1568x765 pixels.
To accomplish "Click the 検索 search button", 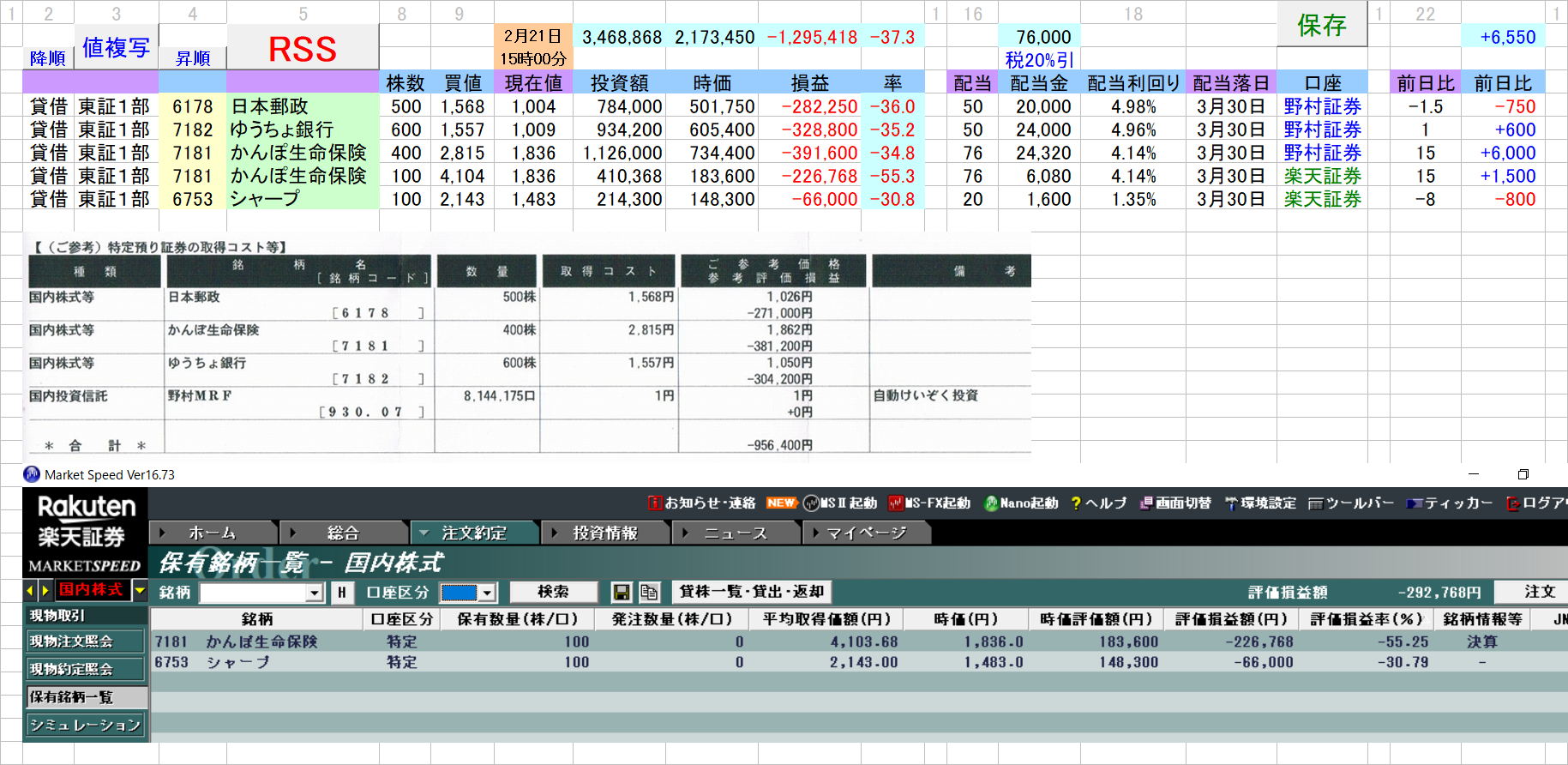I will point(553,592).
